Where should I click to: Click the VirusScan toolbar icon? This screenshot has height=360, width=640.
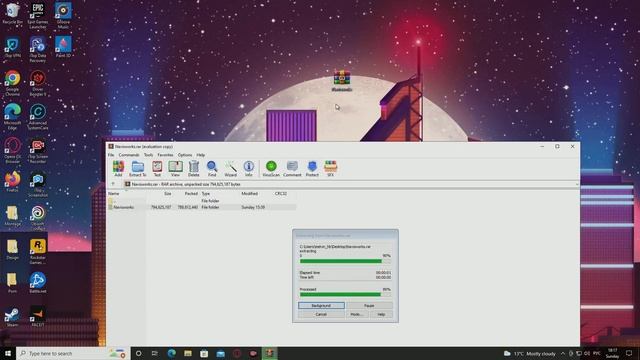271,168
